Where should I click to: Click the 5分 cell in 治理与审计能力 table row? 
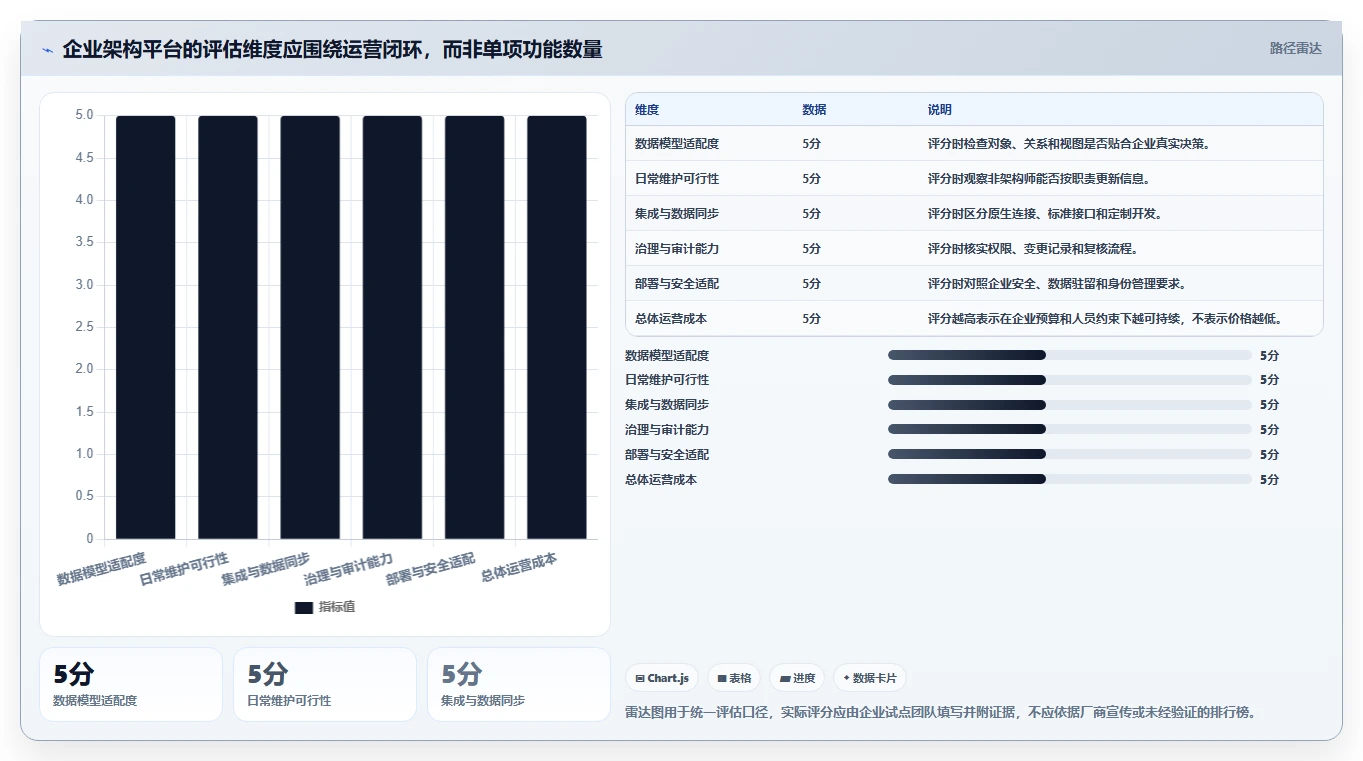click(811, 249)
